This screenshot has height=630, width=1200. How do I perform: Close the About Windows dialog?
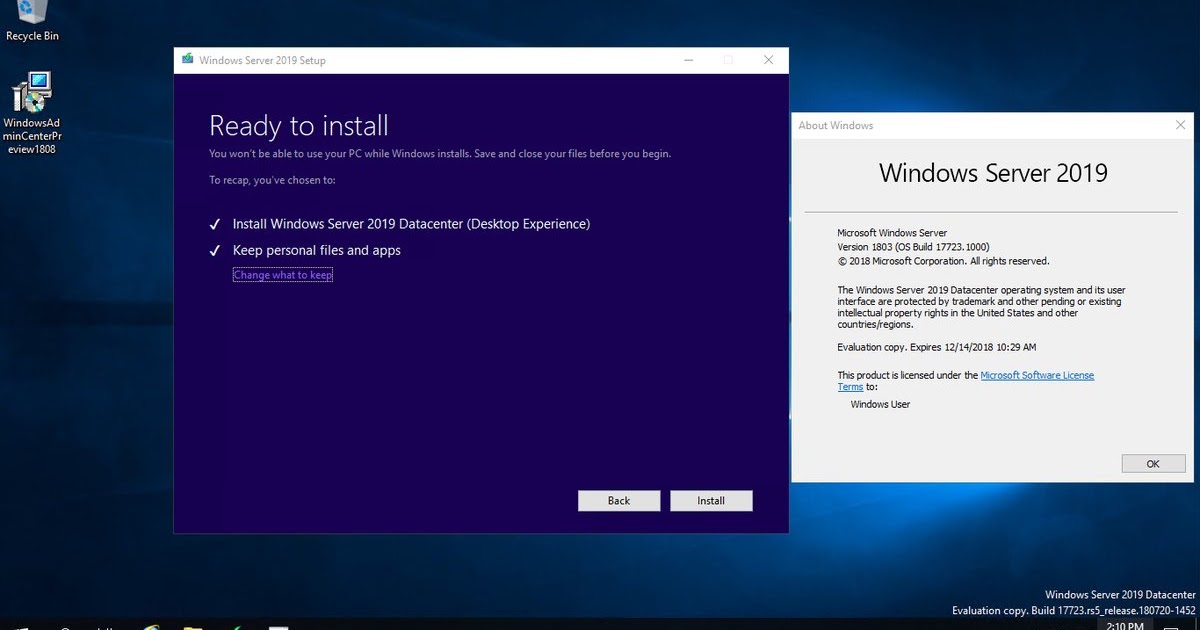coord(1180,125)
